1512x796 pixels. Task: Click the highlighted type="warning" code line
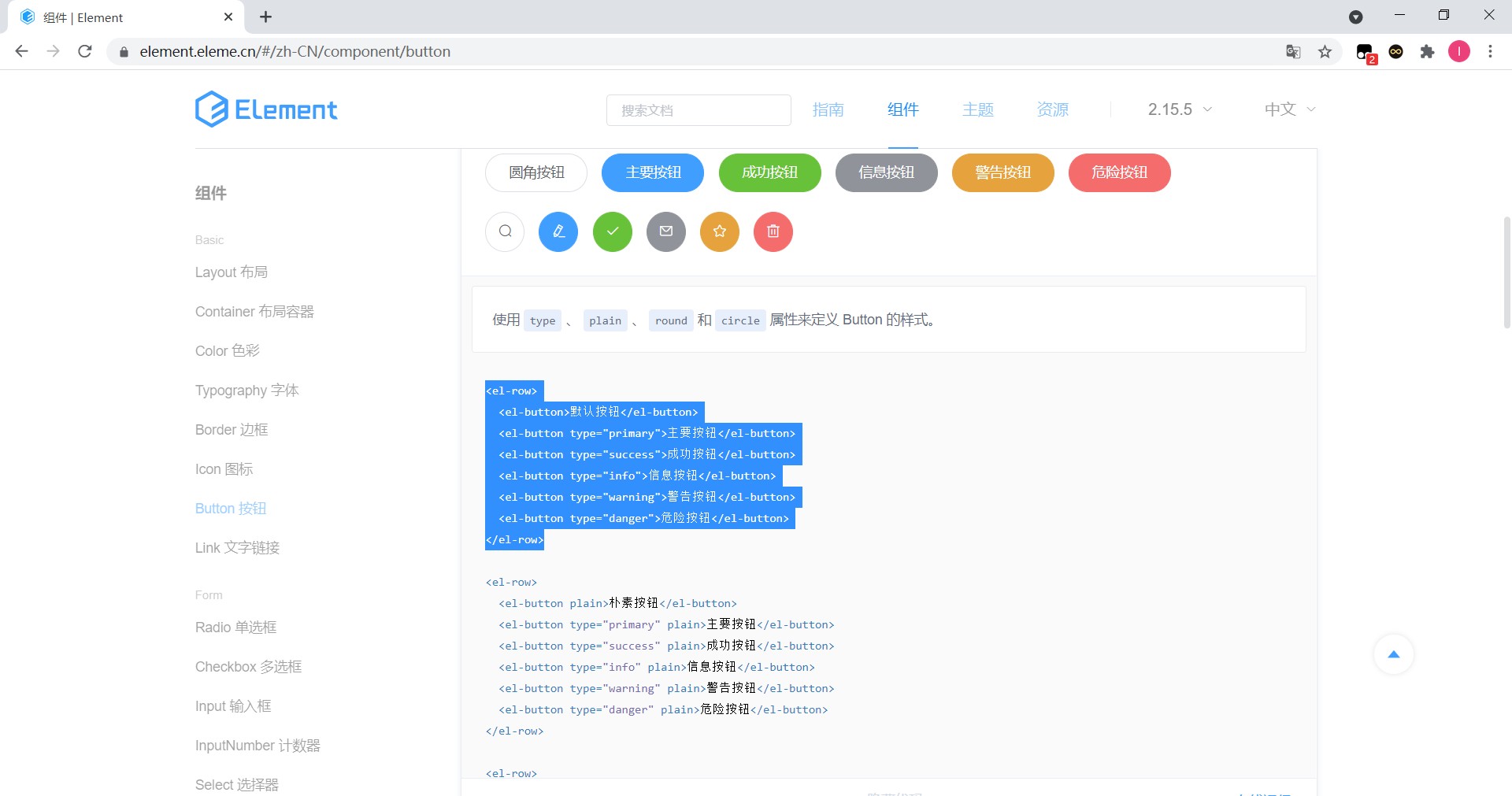point(647,497)
